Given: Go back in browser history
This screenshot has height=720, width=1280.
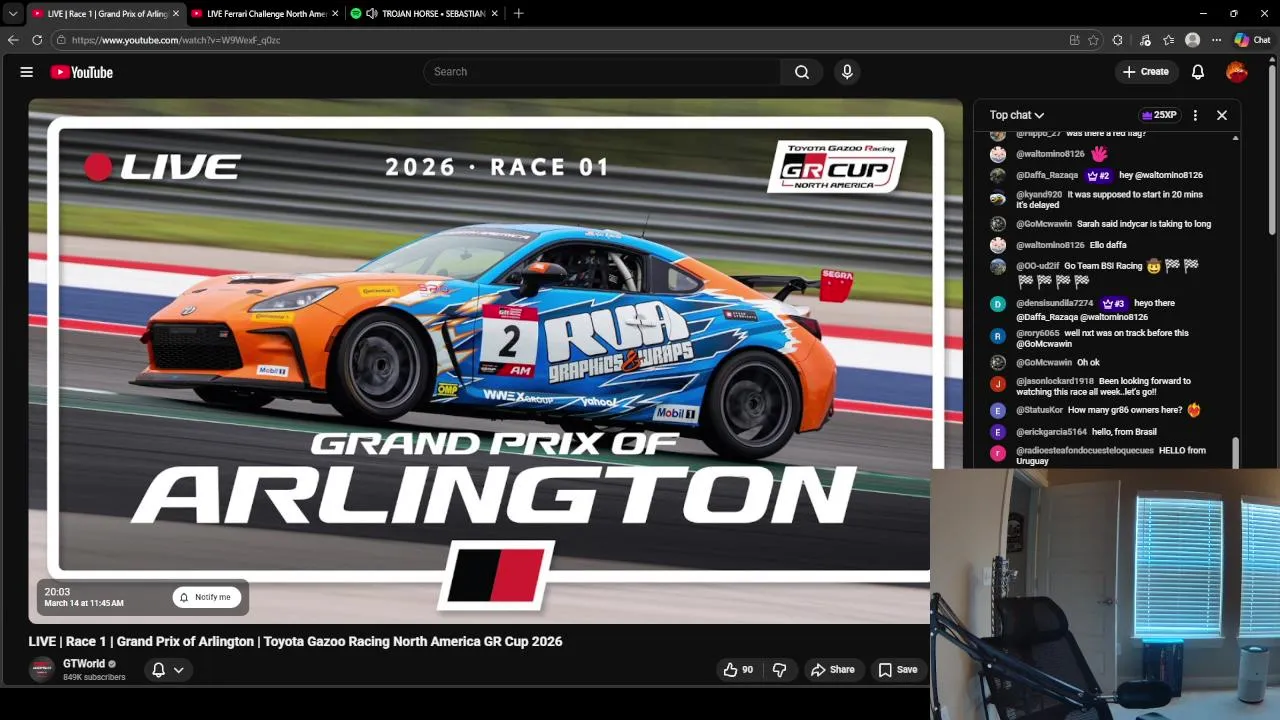Looking at the screenshot, I should [x=12, y=40].
